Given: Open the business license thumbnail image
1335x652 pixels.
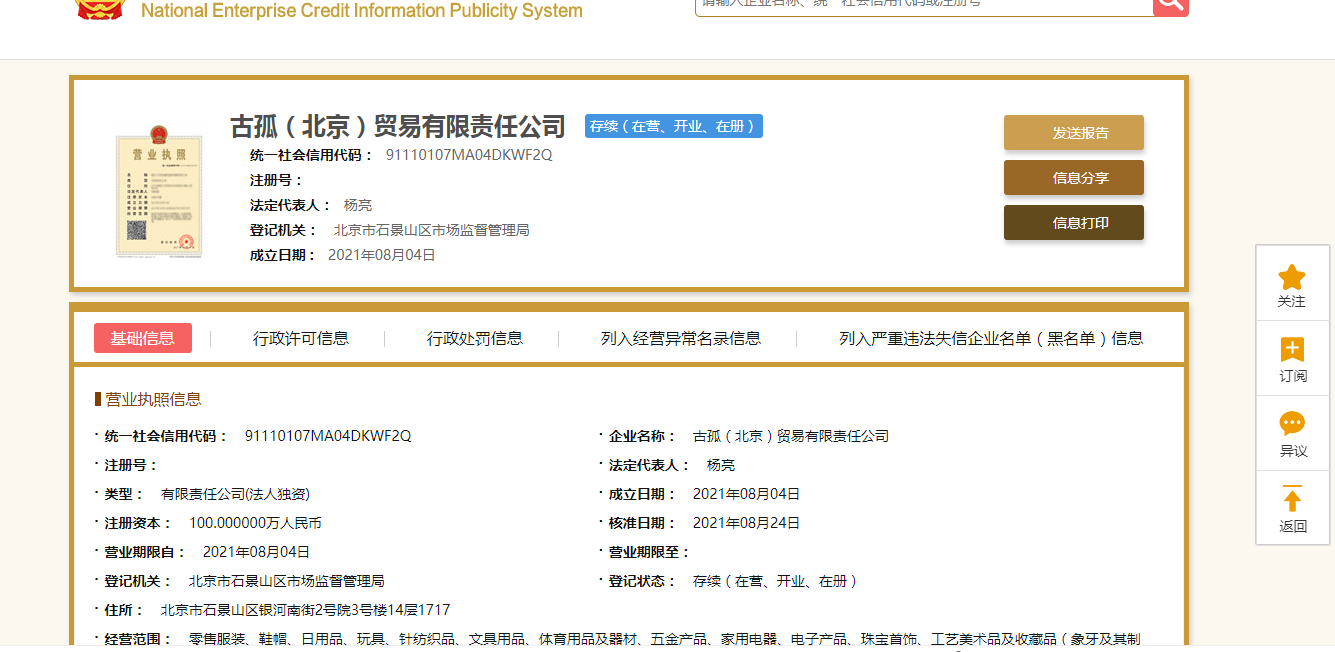Looking at the screenshot, I should tap(158, 191).
